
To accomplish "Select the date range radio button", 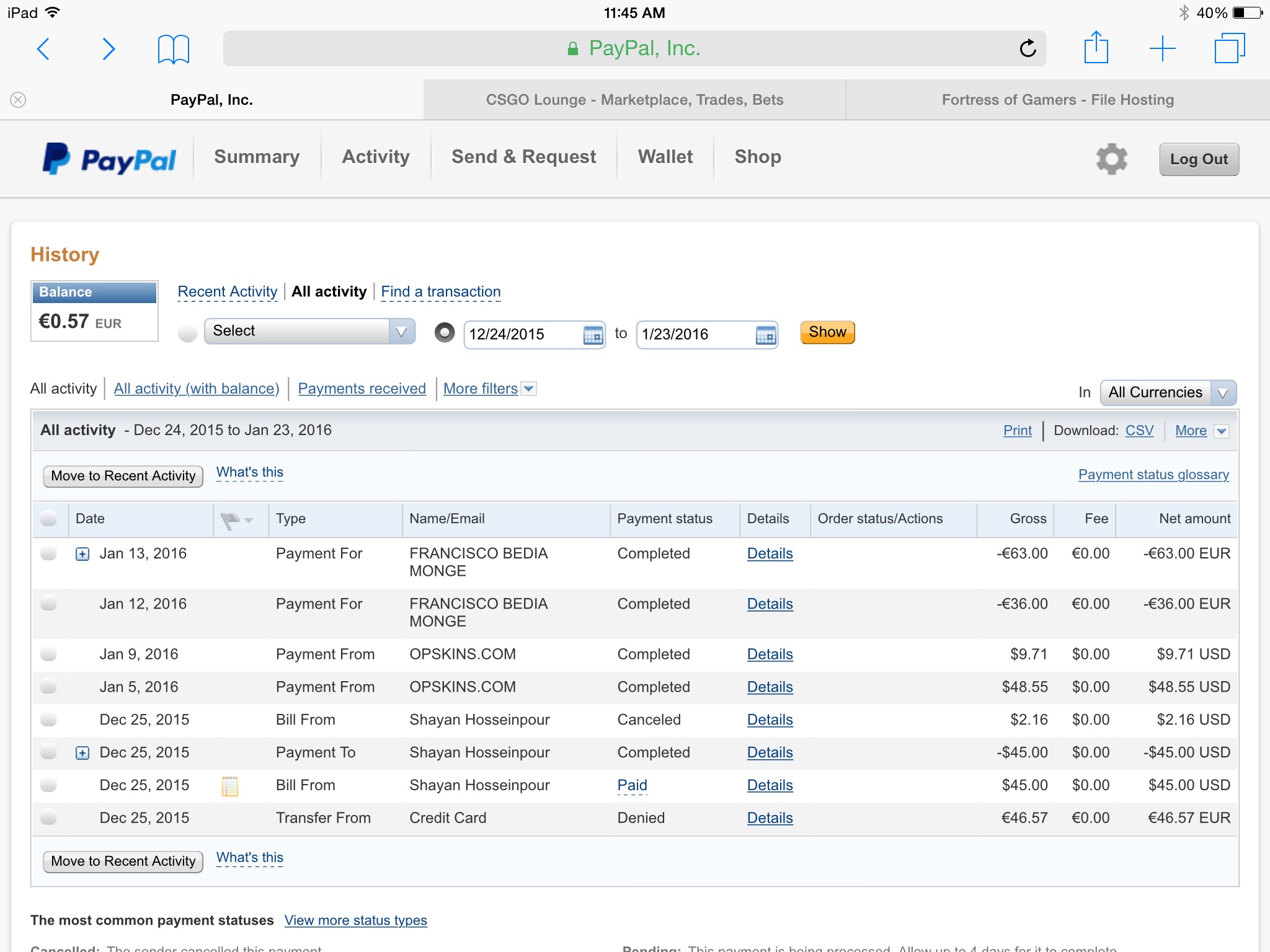I will pos(444,333).
